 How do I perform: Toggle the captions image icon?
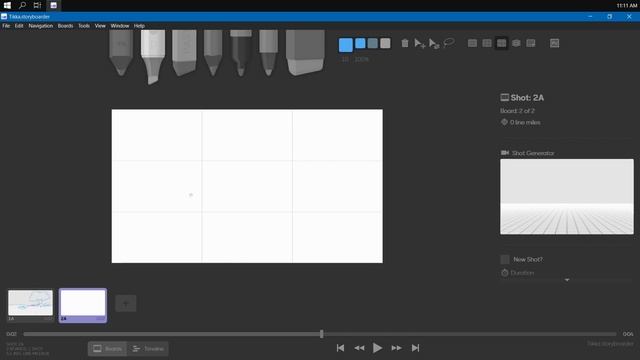pyautogui.click(x=554, y=43)
